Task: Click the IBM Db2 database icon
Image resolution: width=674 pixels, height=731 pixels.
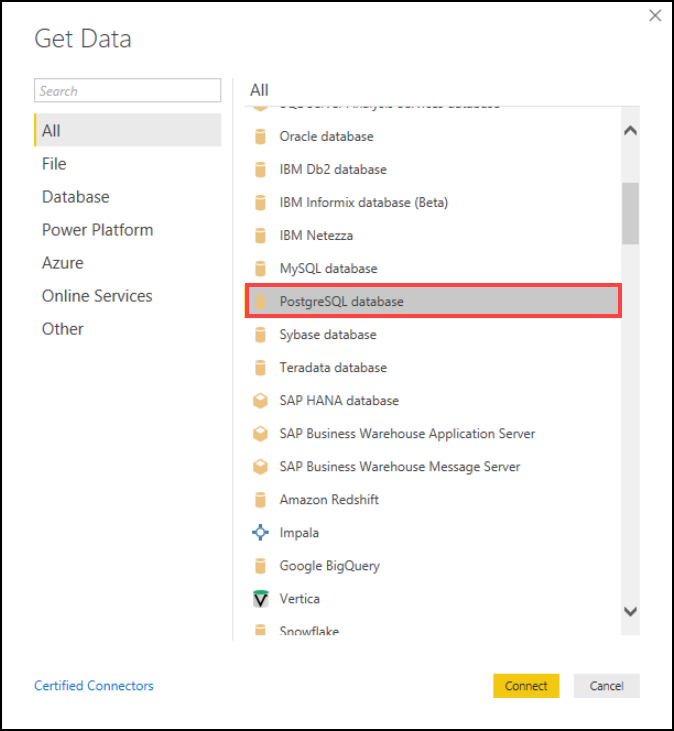Action: [260, 169]
